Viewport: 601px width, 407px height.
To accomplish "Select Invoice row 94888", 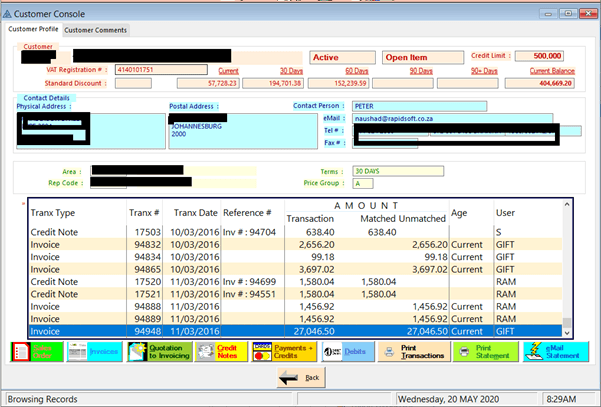I will click(296, 307).
